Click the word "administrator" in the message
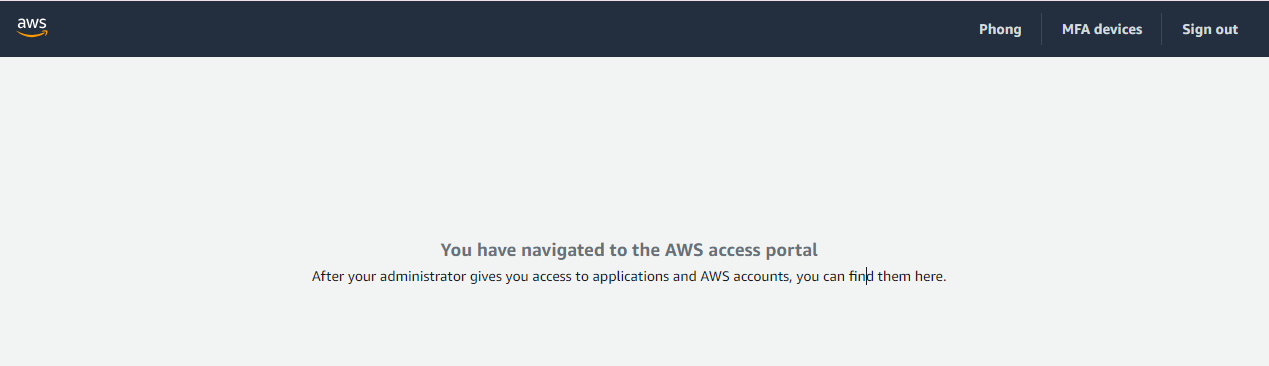 [x=423, y=276]
